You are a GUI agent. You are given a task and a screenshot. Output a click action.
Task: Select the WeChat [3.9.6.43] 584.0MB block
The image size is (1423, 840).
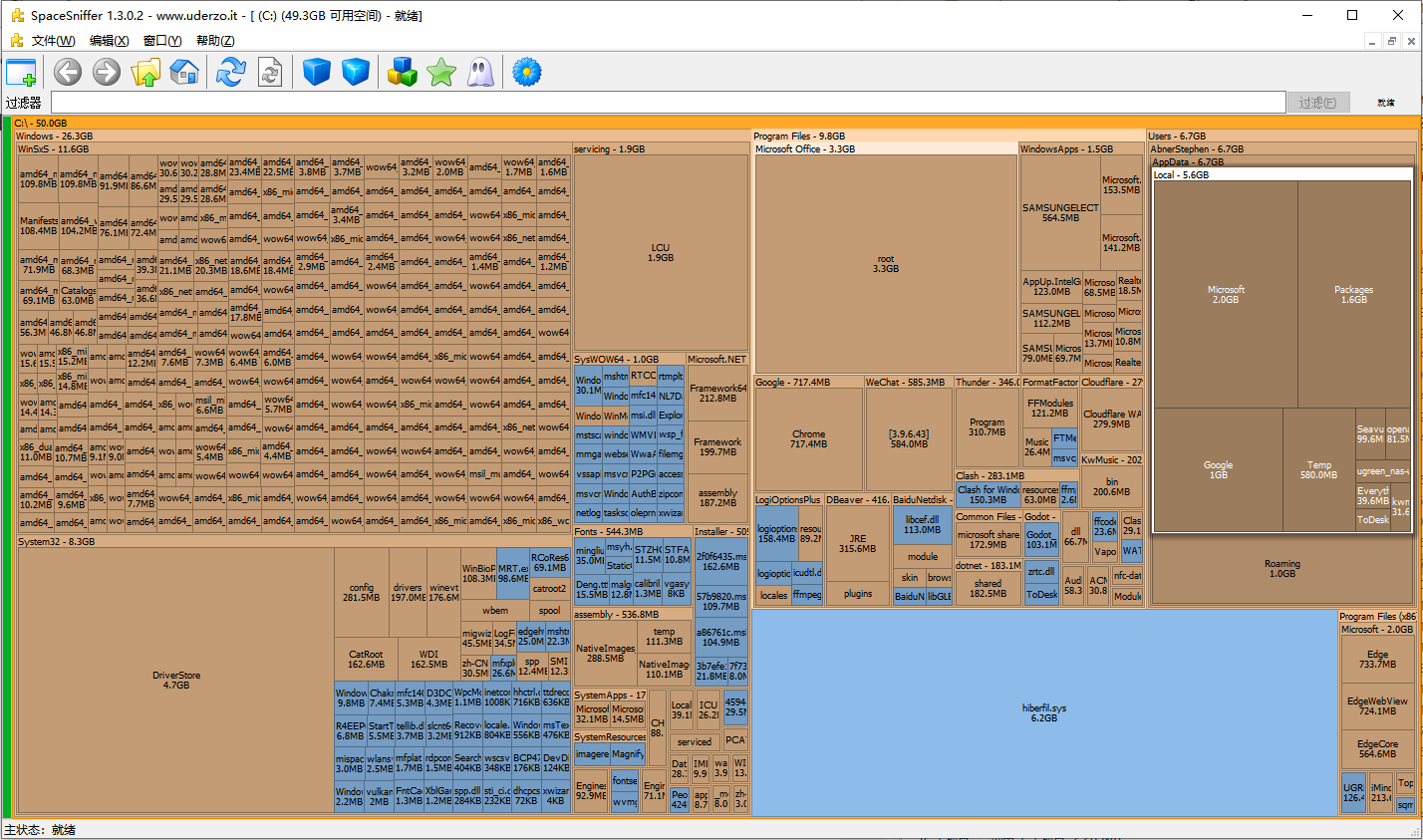click(909, 439)
